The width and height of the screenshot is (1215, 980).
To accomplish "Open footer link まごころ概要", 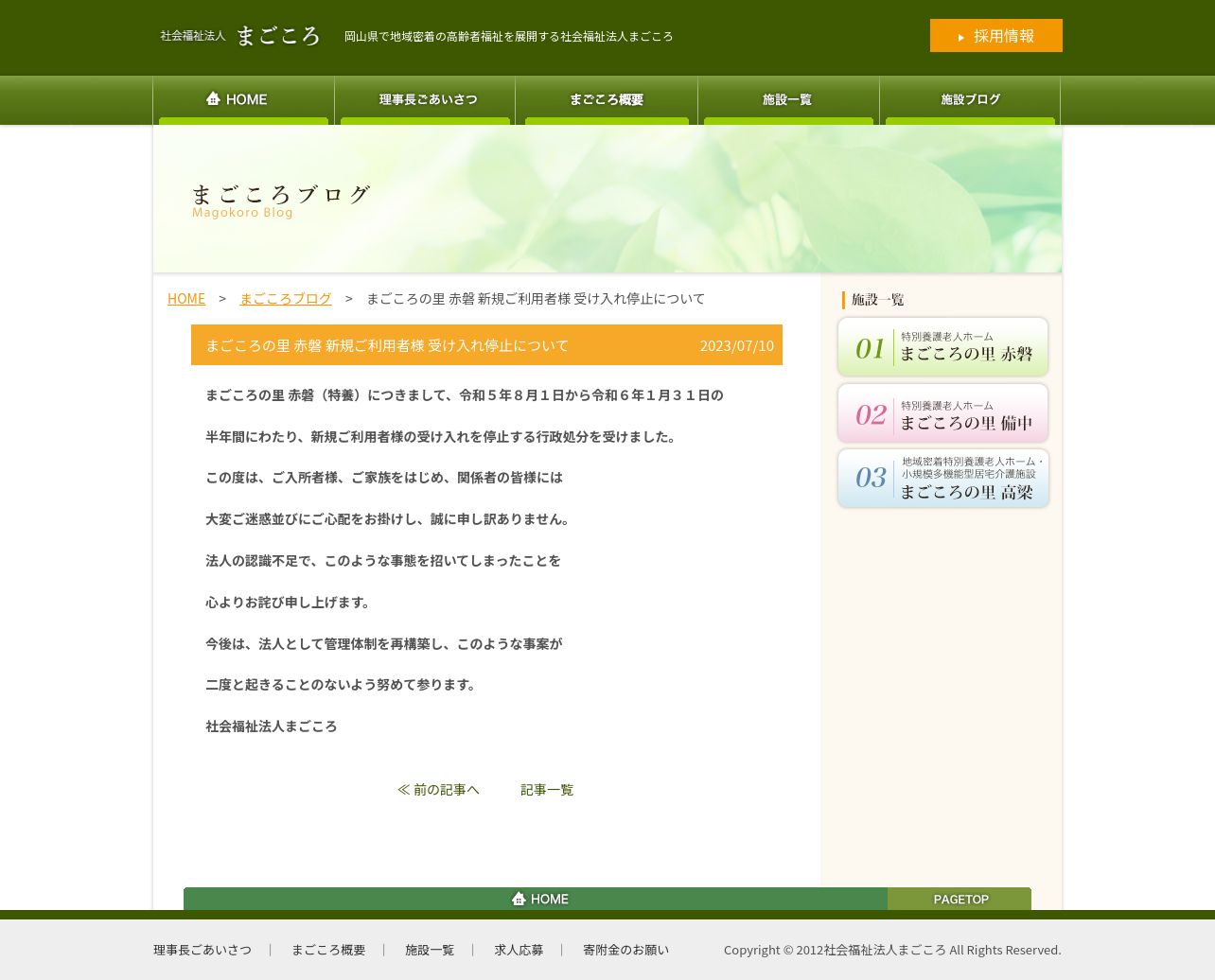I will pos(328,950).
